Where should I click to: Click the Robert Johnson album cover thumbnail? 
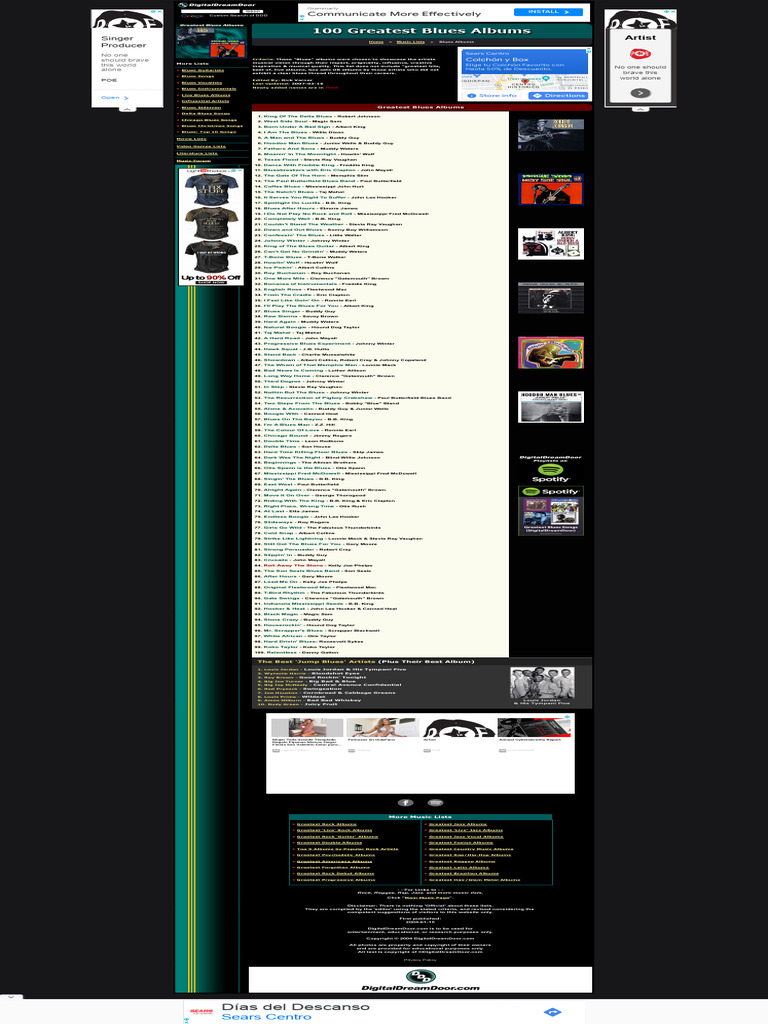click(x=551, y=135)
